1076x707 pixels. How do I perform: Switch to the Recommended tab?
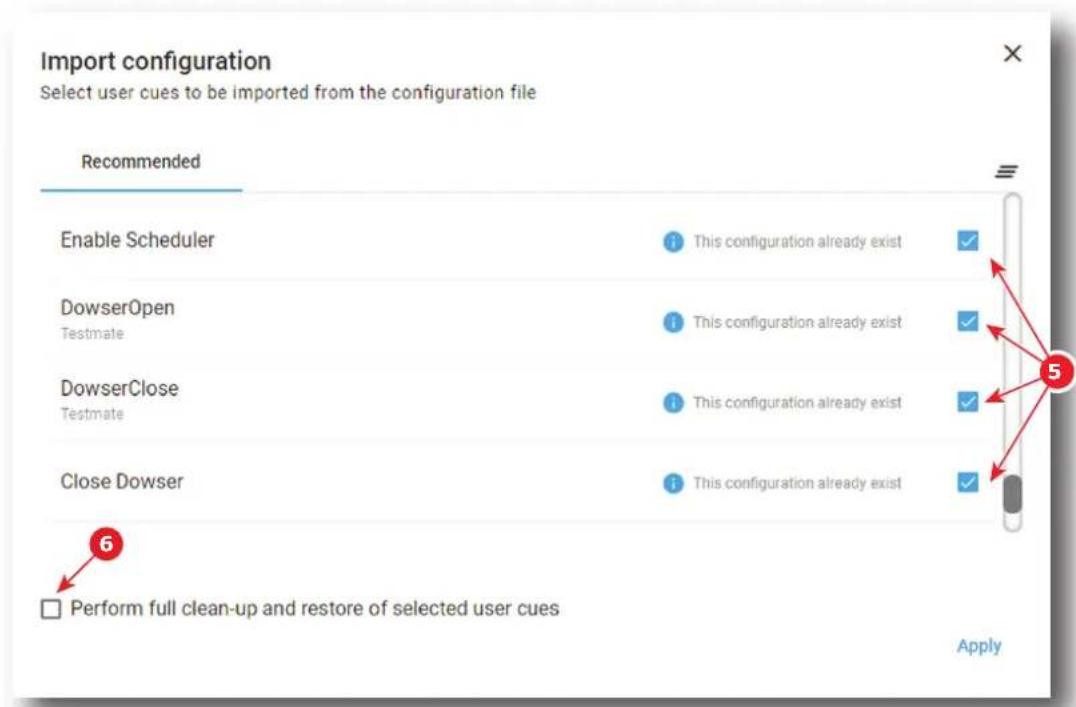coord(141,162)
